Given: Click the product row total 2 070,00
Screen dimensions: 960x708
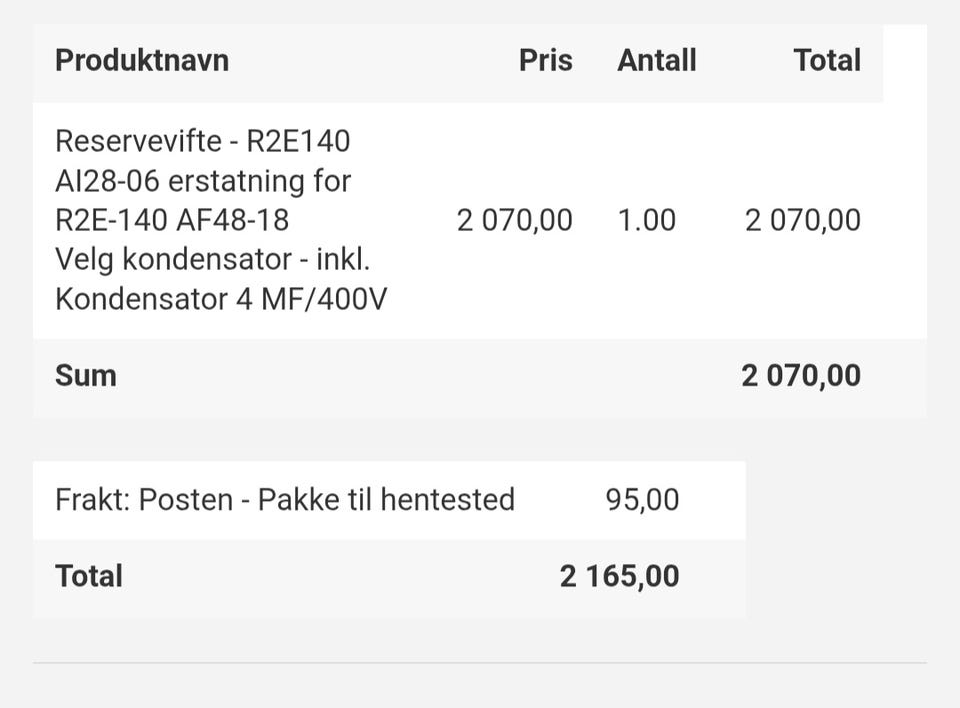Looking at the screenshot, I should (803, 220).
